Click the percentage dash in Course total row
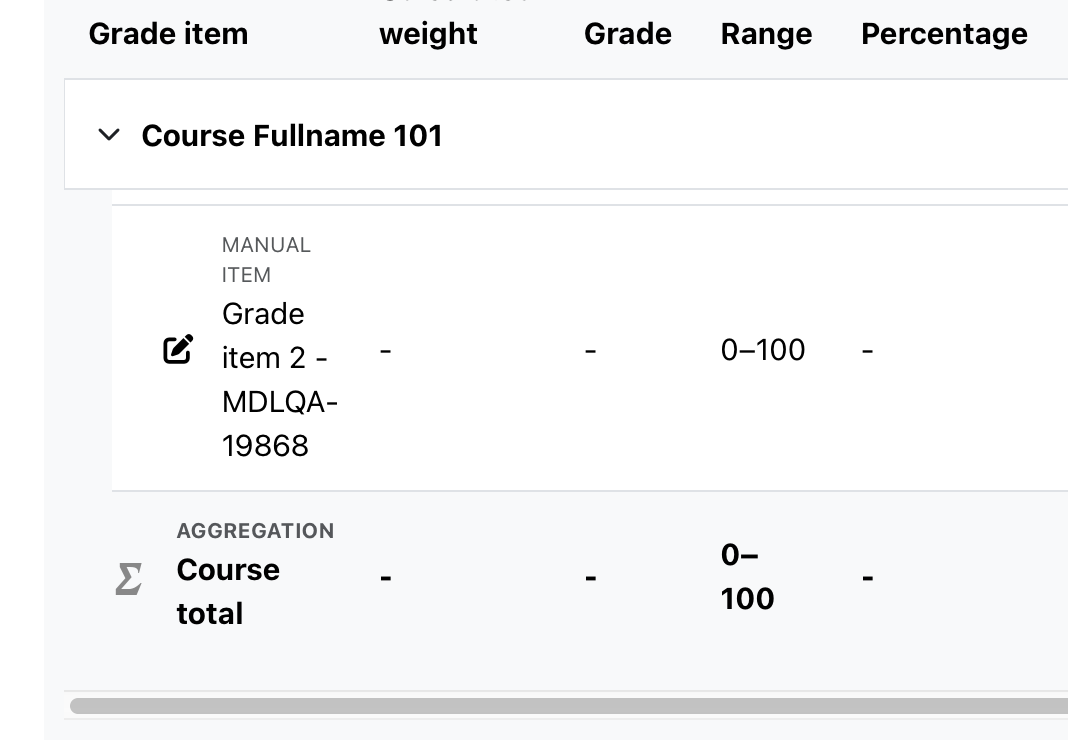1068x742 pixels. click(x=867, y=578)
